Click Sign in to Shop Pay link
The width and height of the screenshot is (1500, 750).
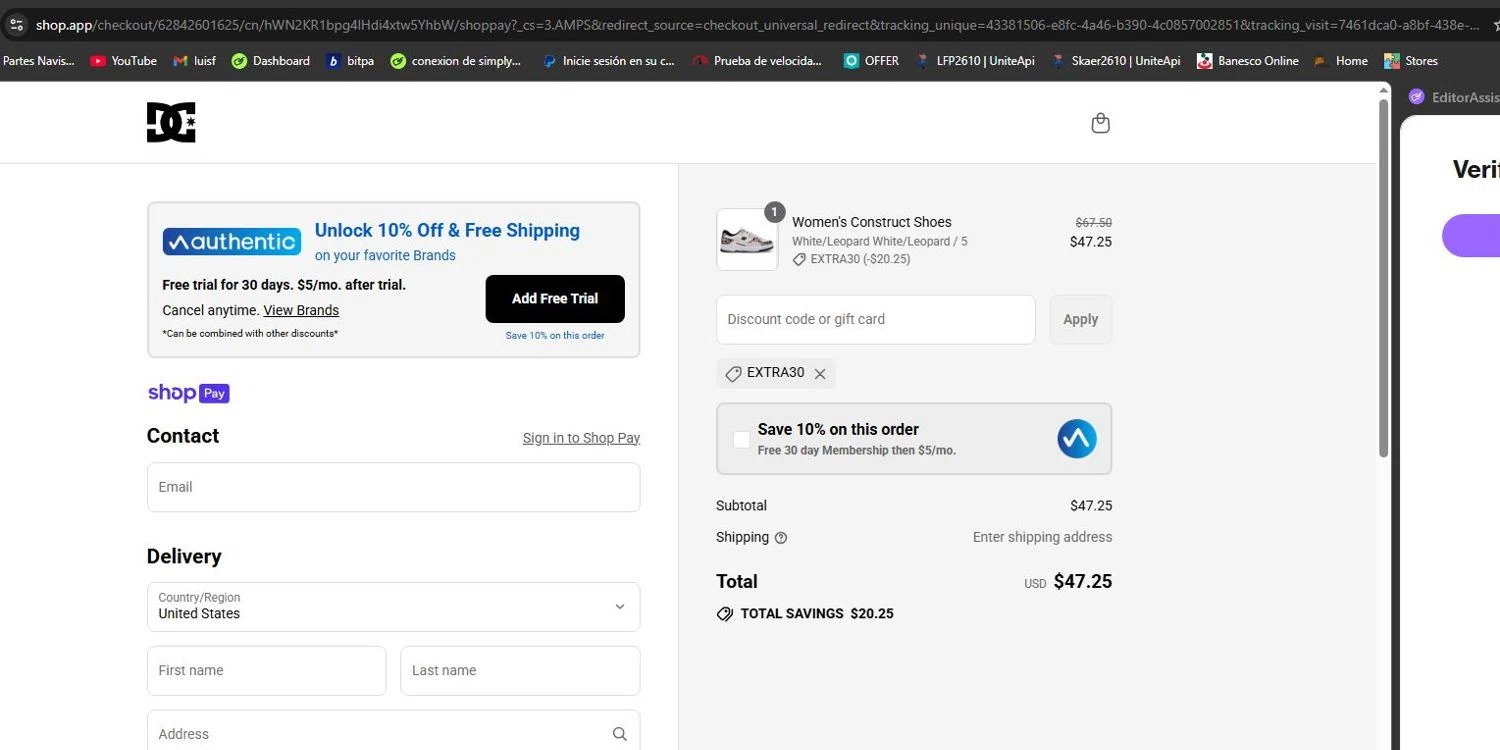[x=581, y=438]
